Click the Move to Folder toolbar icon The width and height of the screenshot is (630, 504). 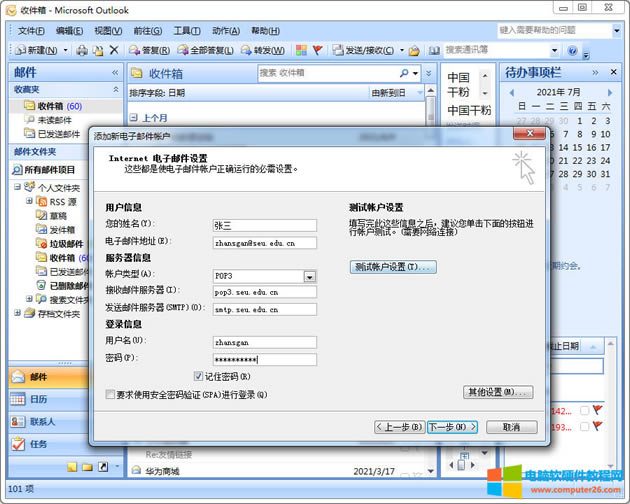click(x=98, y=50)
